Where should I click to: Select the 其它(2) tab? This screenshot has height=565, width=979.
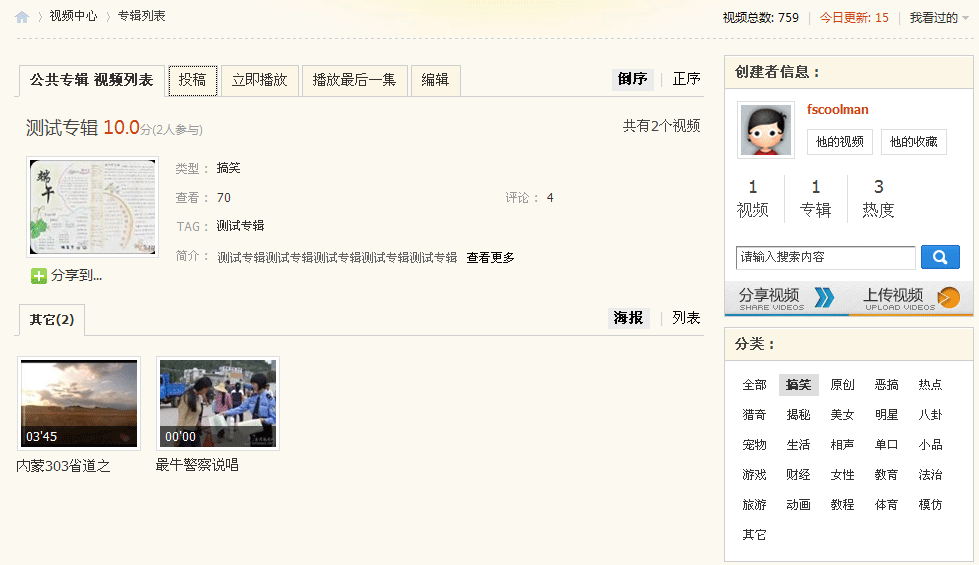(x=52, y=320)
